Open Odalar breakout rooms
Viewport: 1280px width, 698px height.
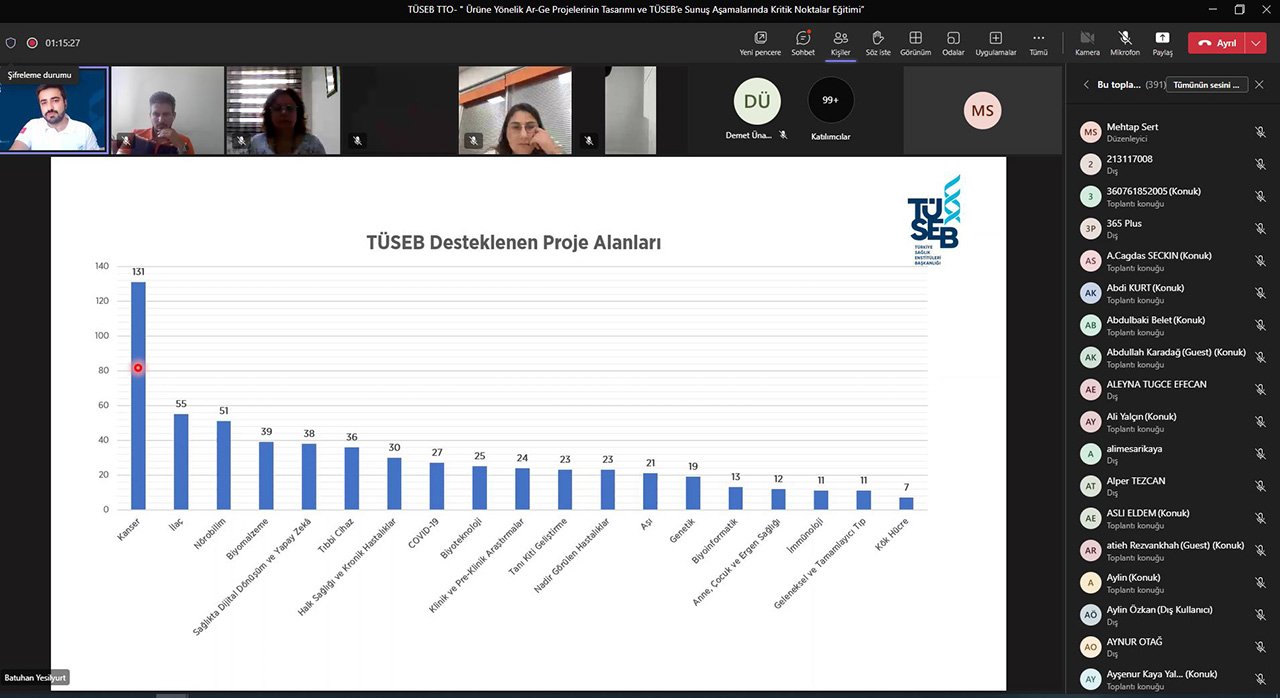click(953, 43)
